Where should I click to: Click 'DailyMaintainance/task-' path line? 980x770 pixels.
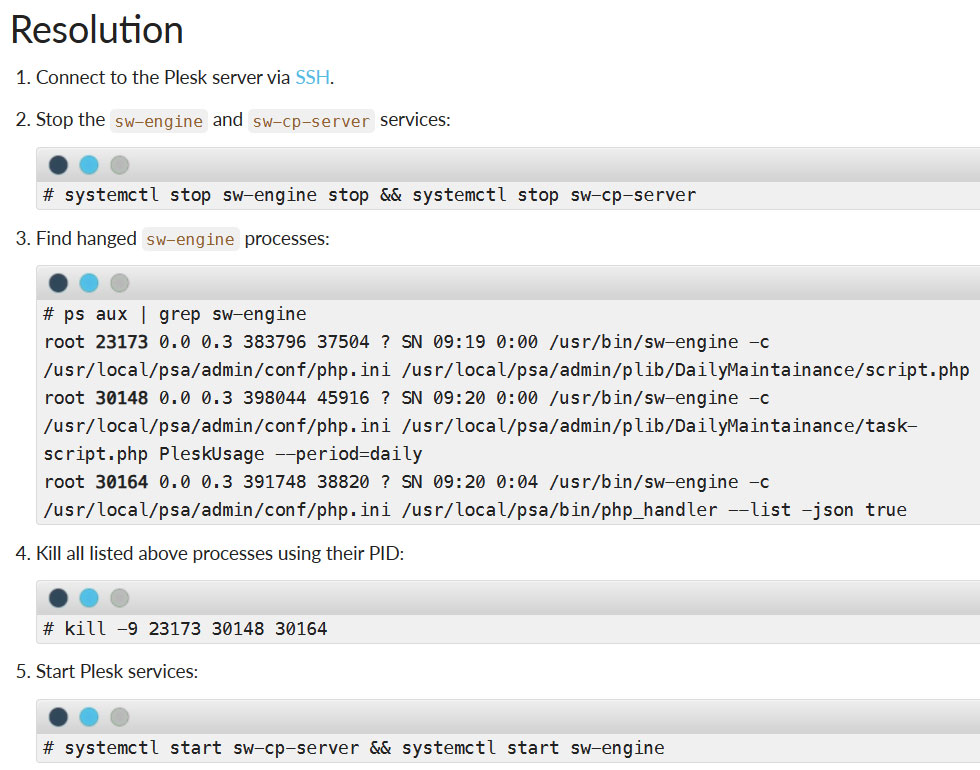click(480, 426)
